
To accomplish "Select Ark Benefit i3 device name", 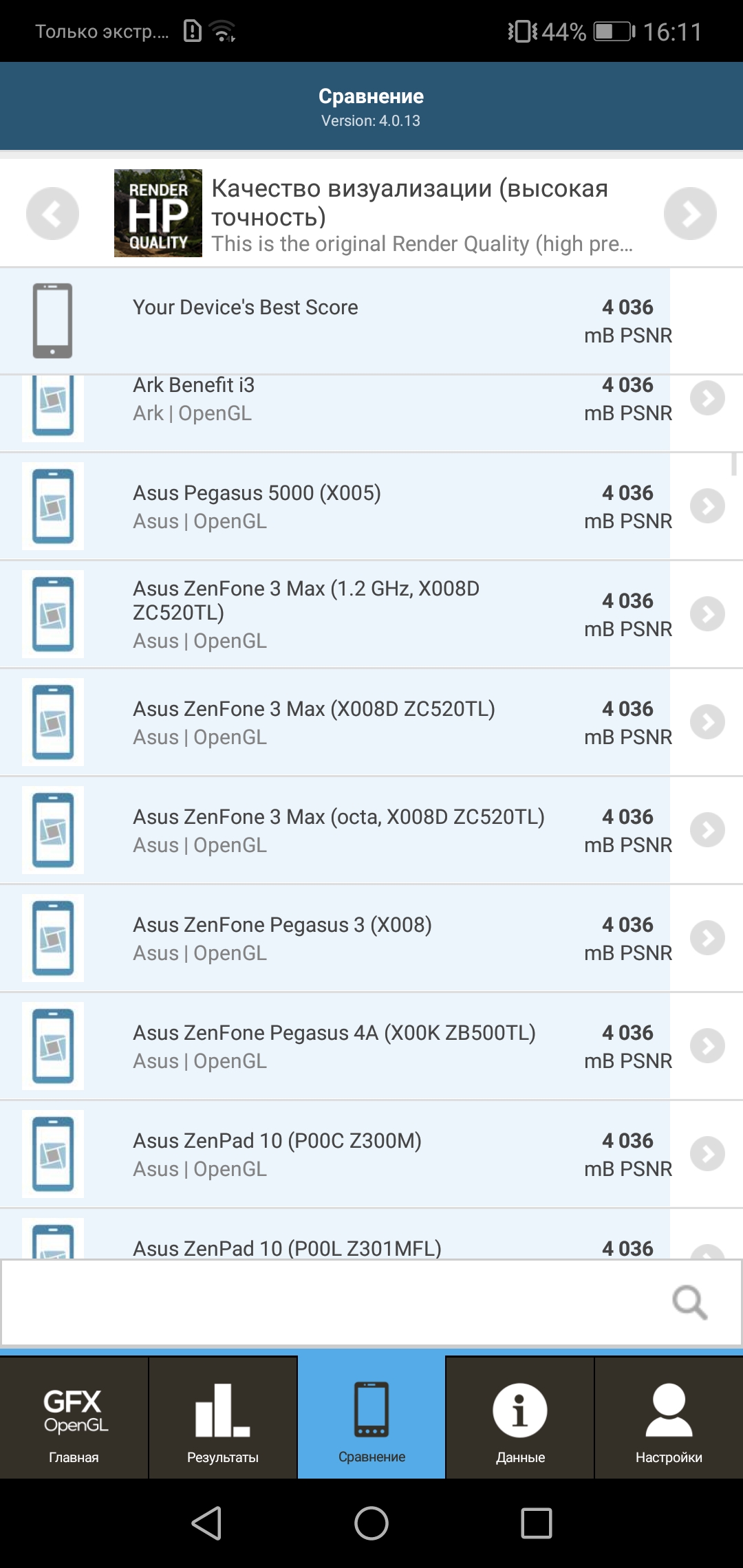I will coord(193,384).
